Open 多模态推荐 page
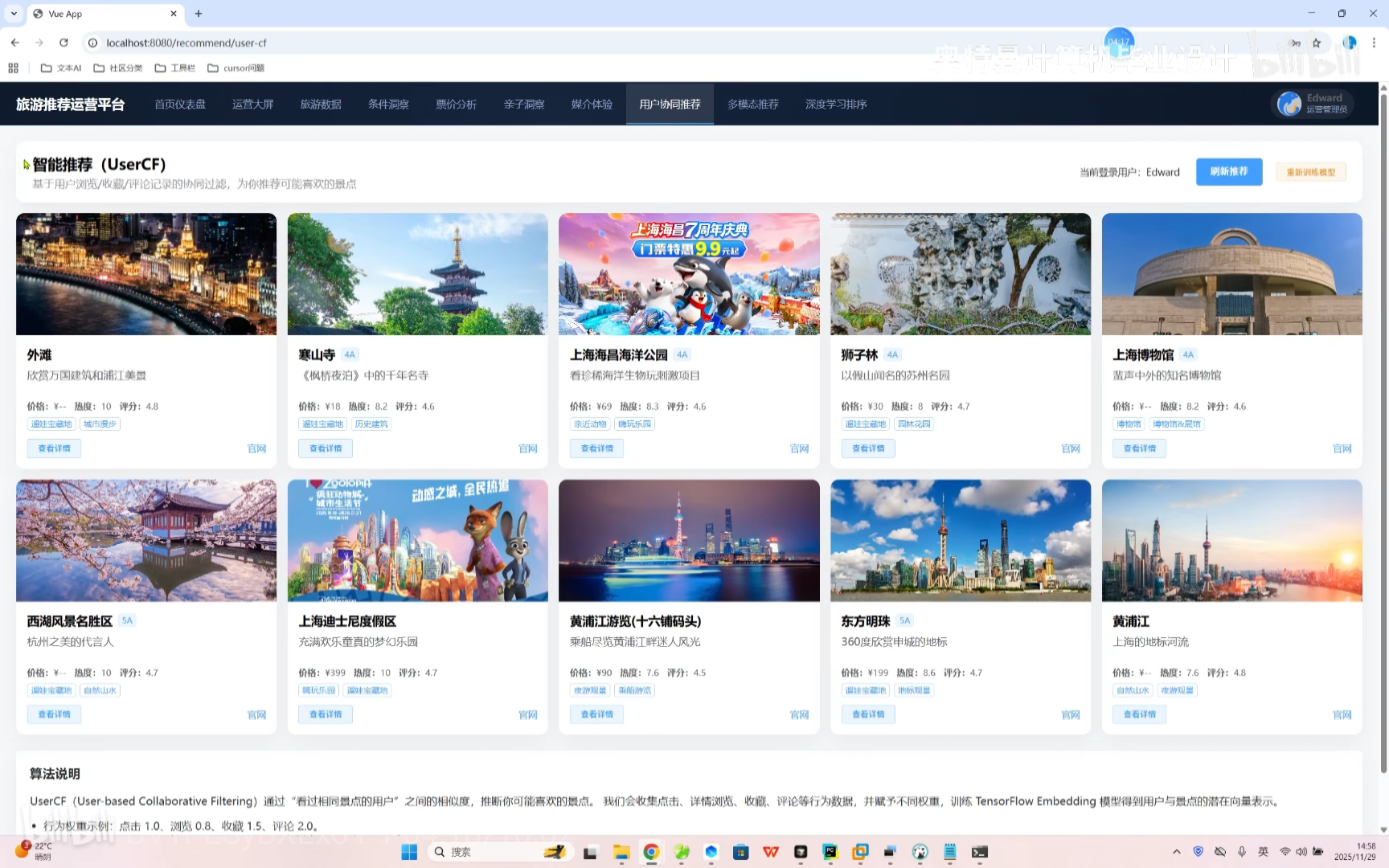 (753, 104)
